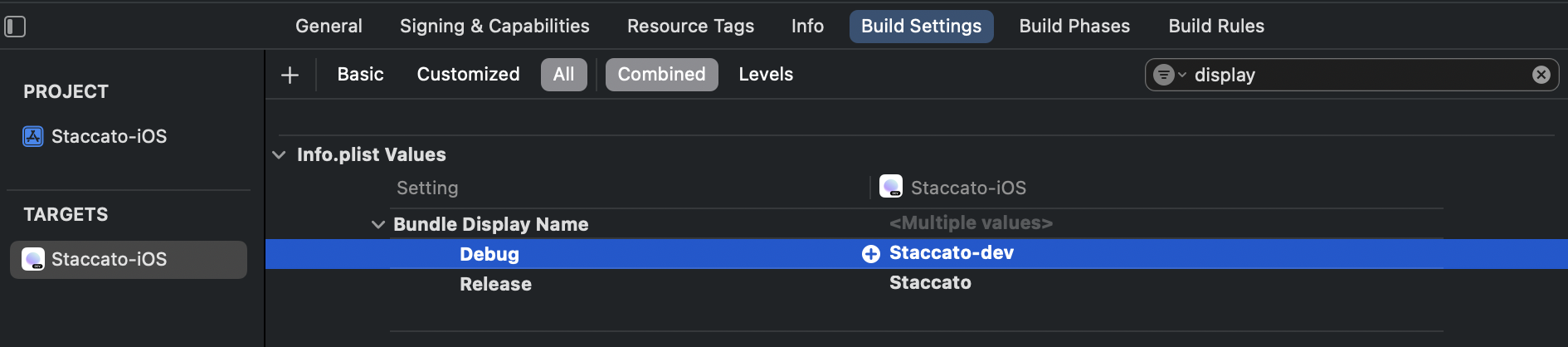Switch to Basic settings filter
This screenshot has width=1568, height=347.
pos(360,75)
